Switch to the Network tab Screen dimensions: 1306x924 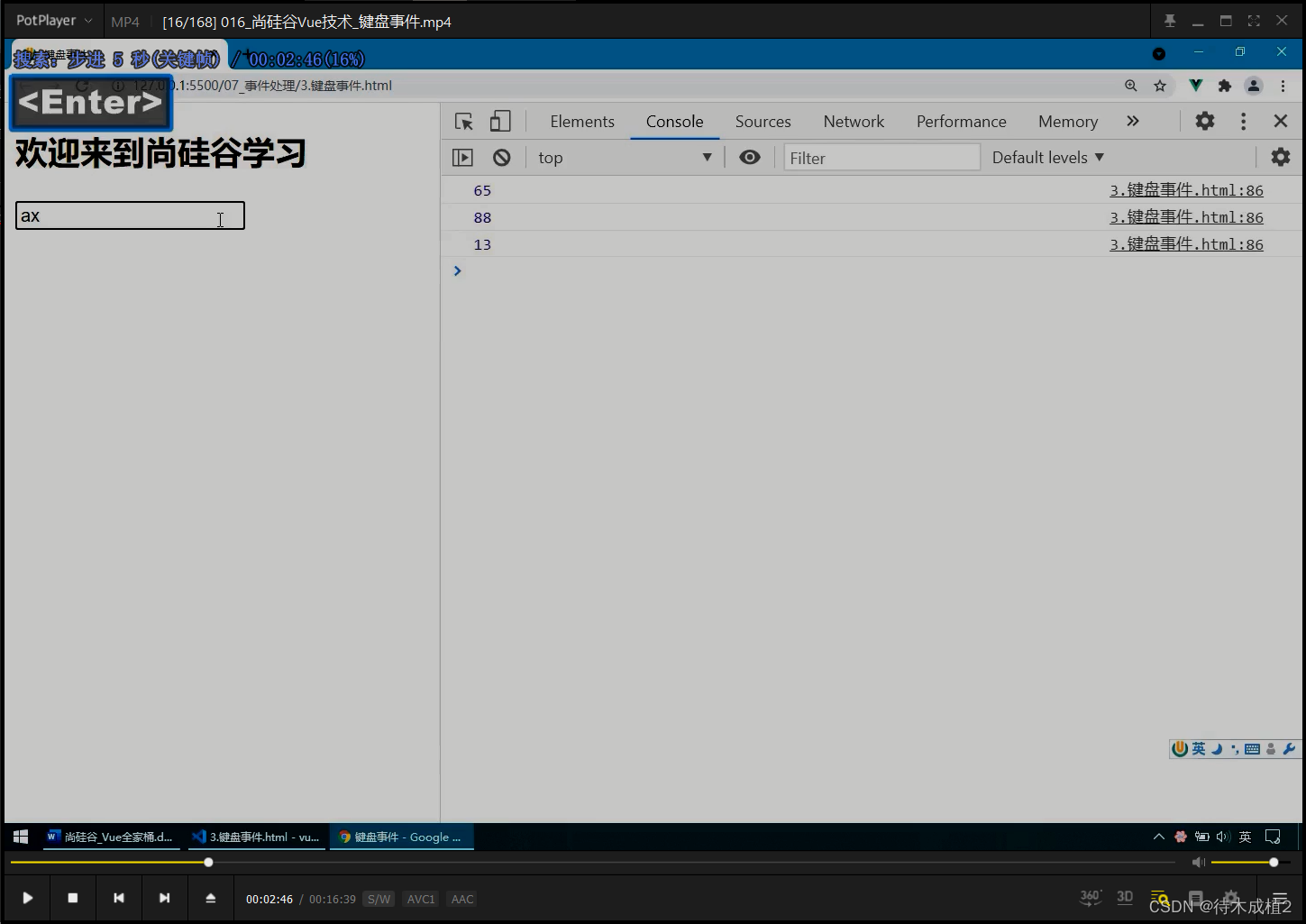pos(854,122)
